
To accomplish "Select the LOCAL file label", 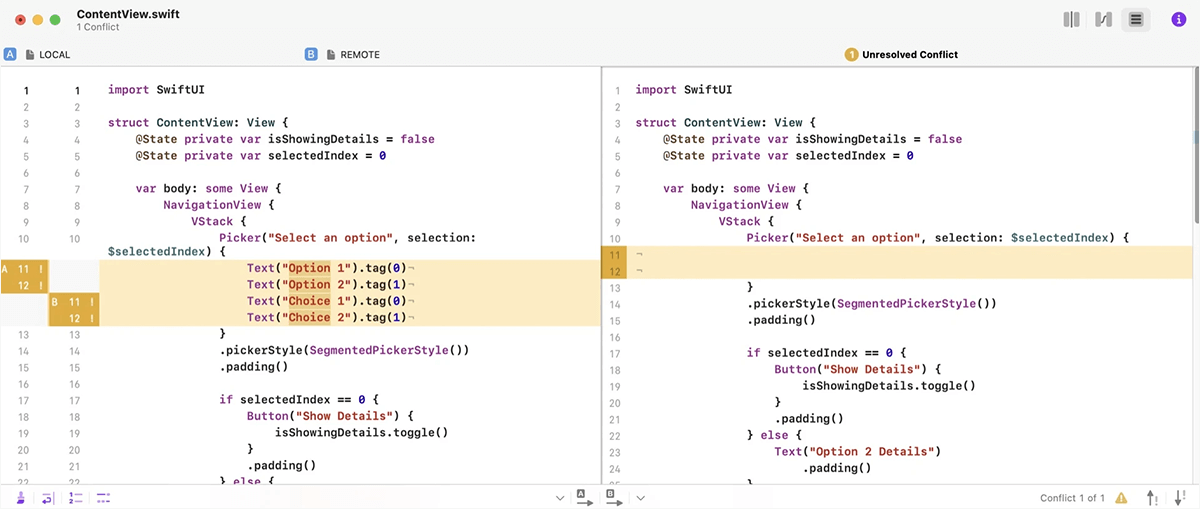I will pyautogui.click(x=54, y=54).
